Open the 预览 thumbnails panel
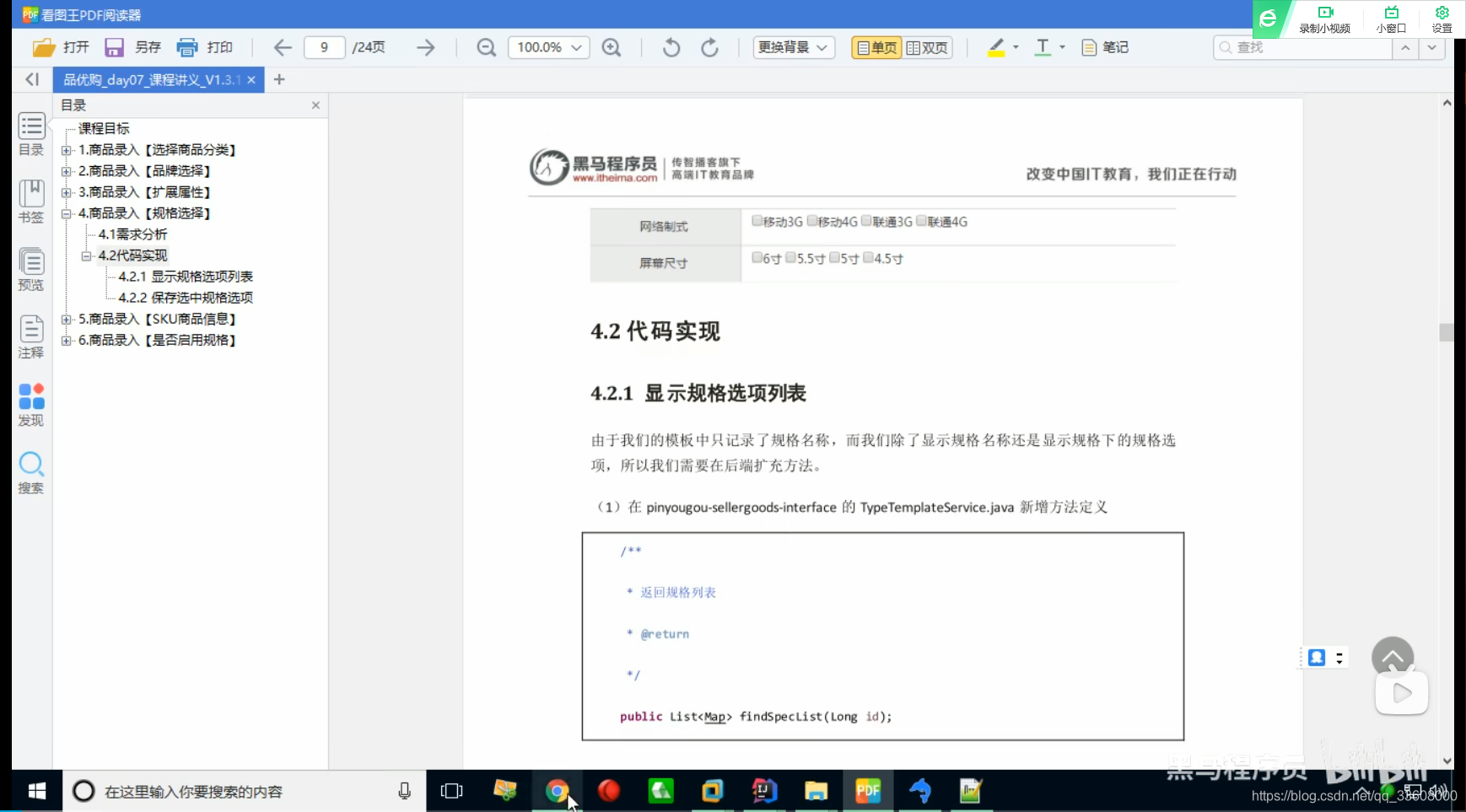 pyautogui.click(x=31, y=270)
